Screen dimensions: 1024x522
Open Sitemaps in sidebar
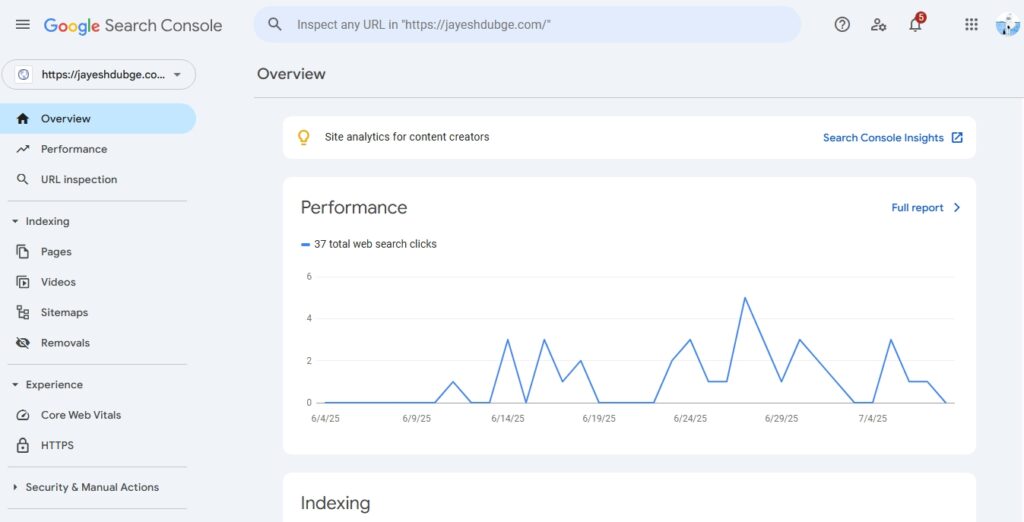(x=98, y=312)
